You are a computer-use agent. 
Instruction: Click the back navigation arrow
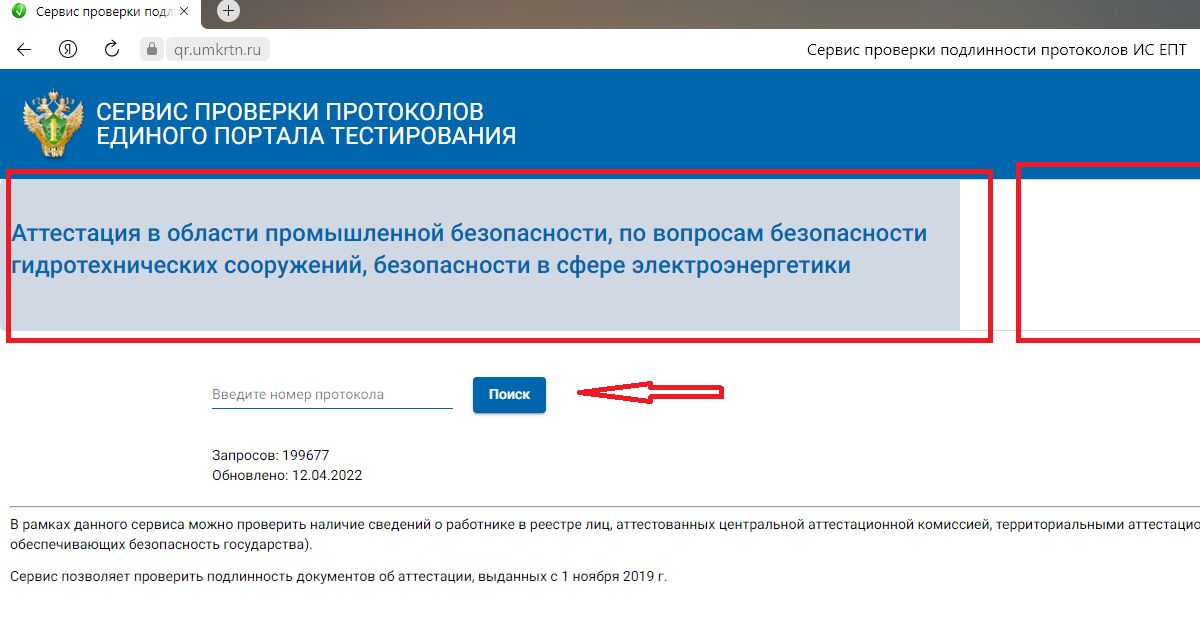coord(25,49)
